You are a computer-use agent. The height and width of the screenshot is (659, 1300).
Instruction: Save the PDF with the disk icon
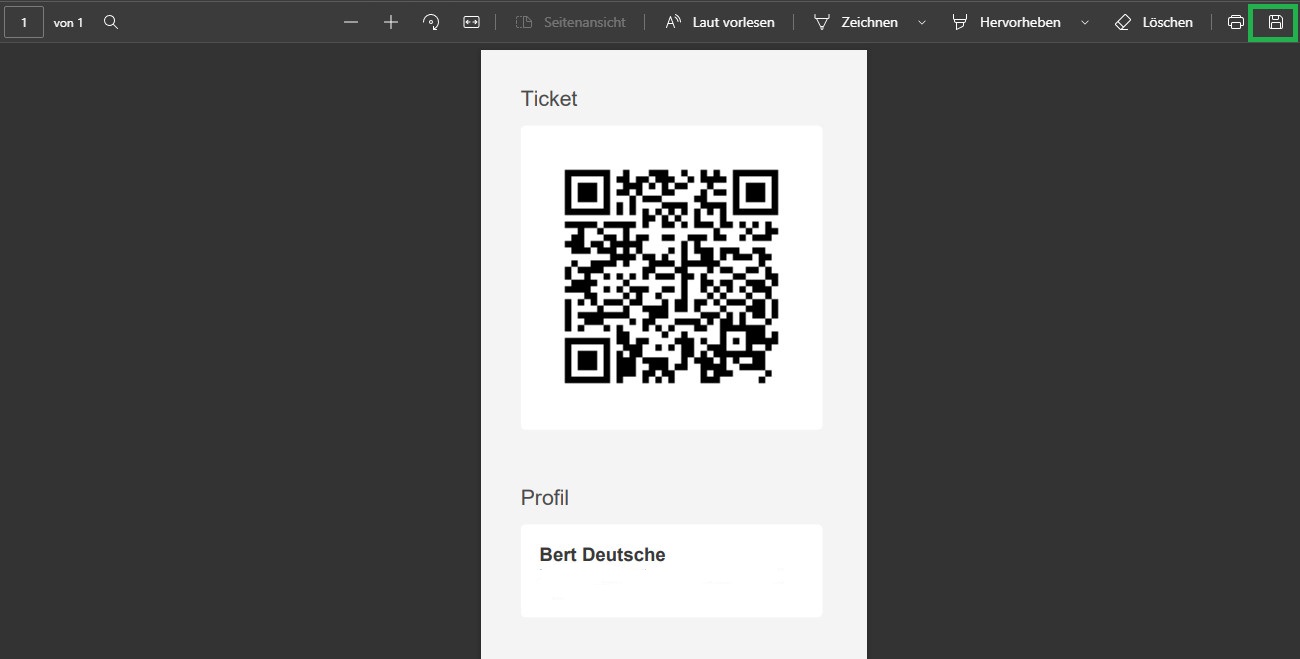pyautogui.click(x=1276, y=22)
